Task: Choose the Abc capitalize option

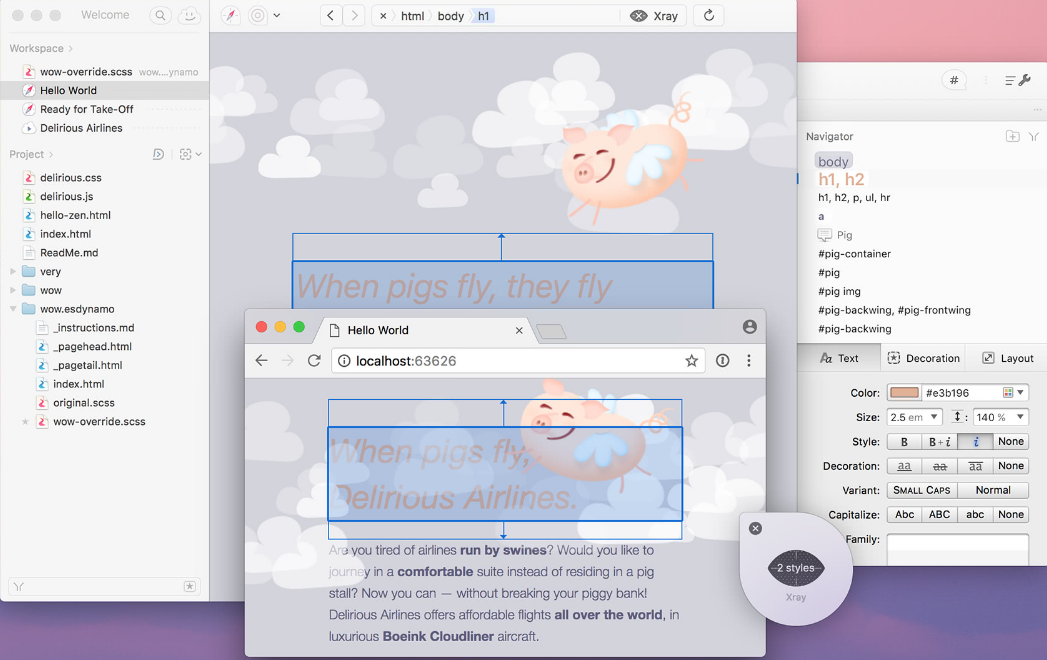Action: [x=904, y=514]
